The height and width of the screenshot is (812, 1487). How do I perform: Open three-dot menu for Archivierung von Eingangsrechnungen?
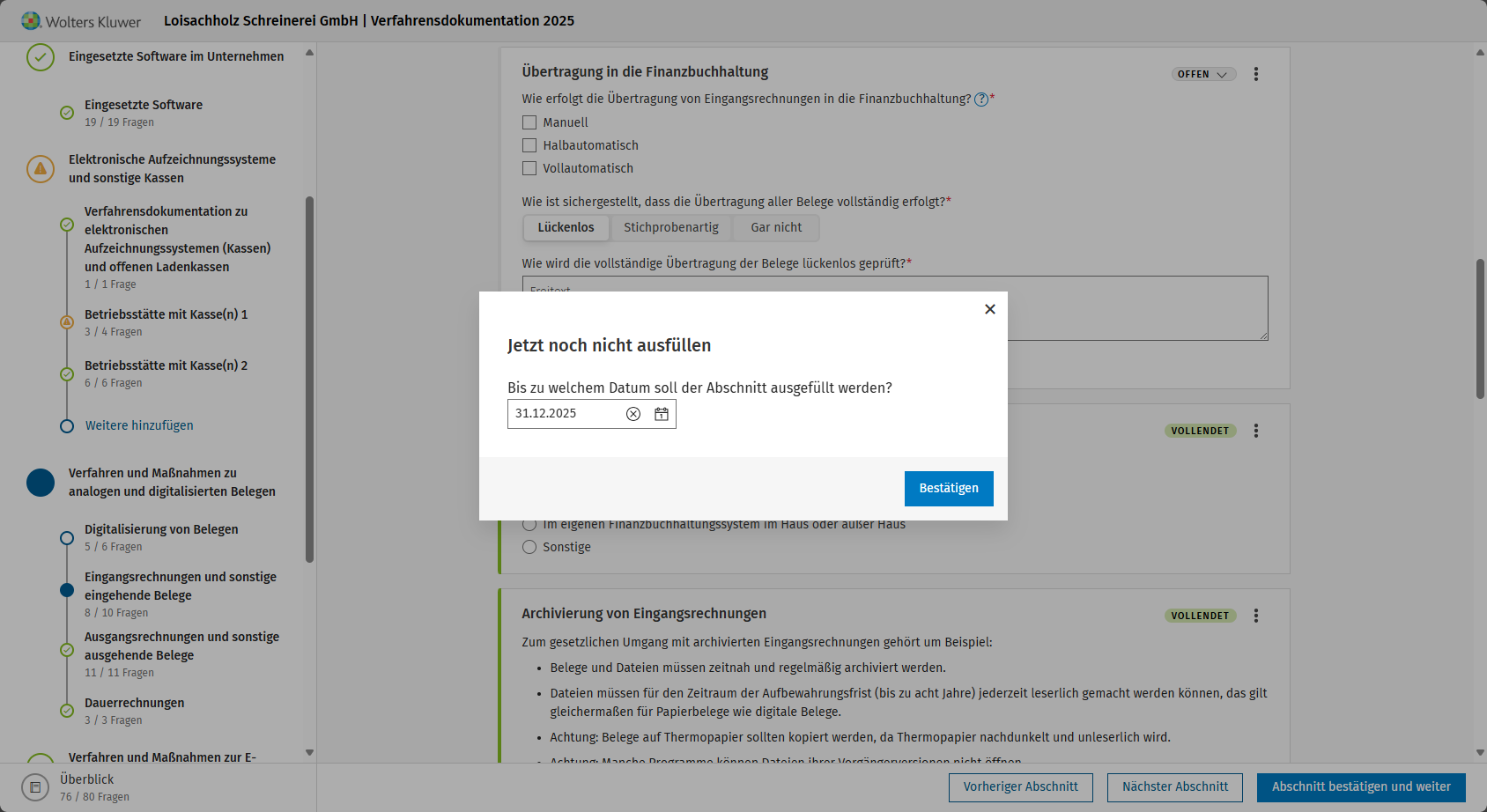pyautogui.click(x=1256, y=616)
